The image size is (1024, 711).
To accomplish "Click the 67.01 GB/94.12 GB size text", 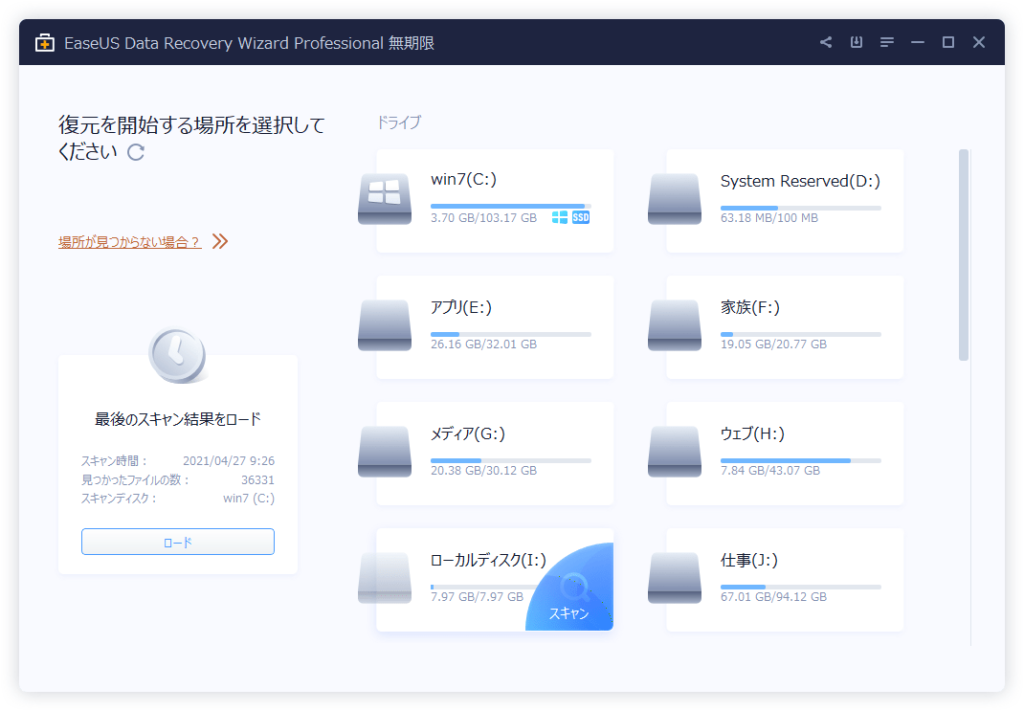I will [x=773, y=597].
